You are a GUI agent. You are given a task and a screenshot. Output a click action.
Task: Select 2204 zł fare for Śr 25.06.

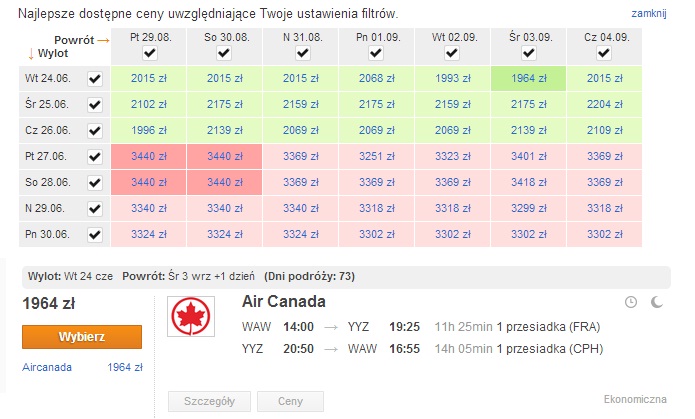pos(605,105)
